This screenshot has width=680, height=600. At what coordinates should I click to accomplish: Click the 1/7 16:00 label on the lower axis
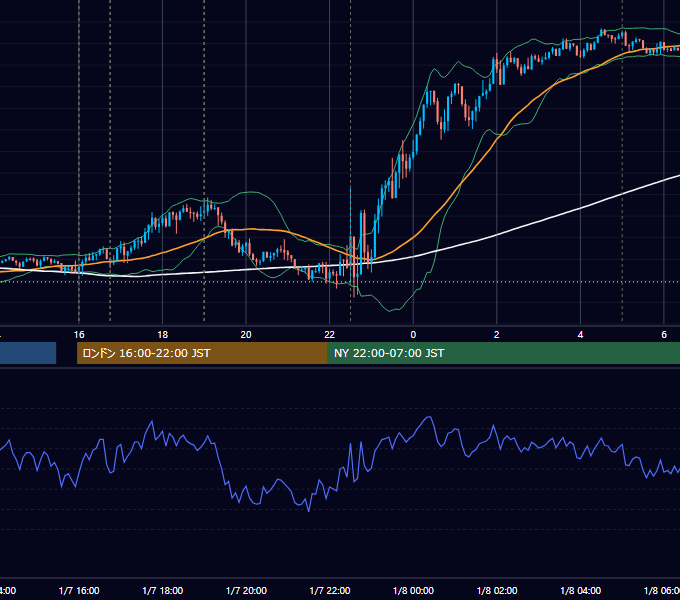pyautogui.click(x=79, y=590)
